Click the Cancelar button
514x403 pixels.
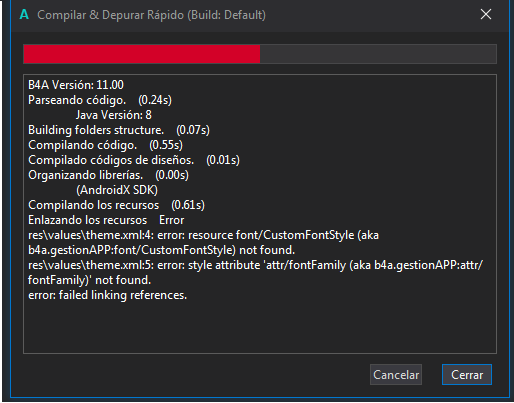(396, 375)
